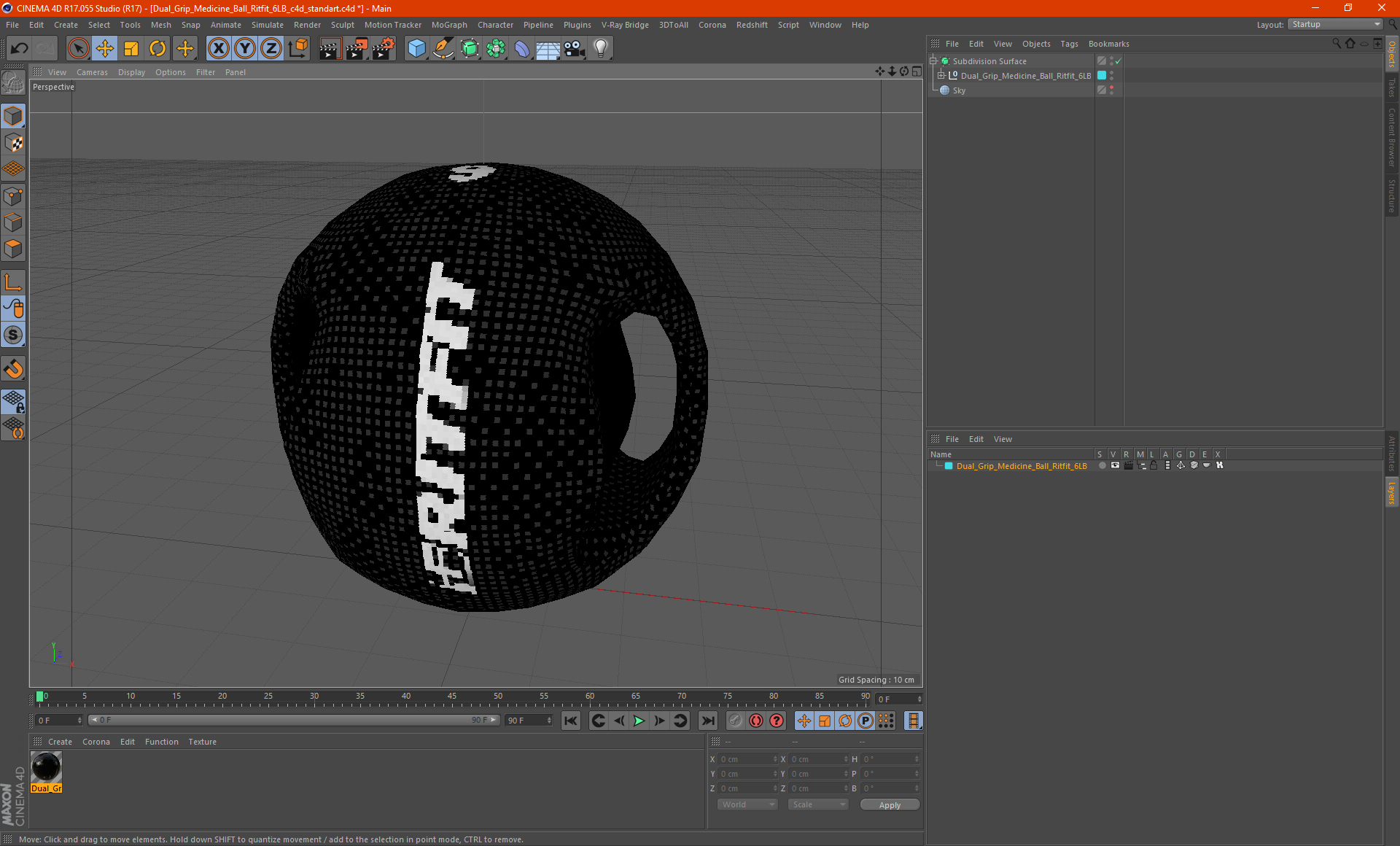The height and width of the screenshot is (846, 1400).
Task: Click the Apply button
Action: 890,805
